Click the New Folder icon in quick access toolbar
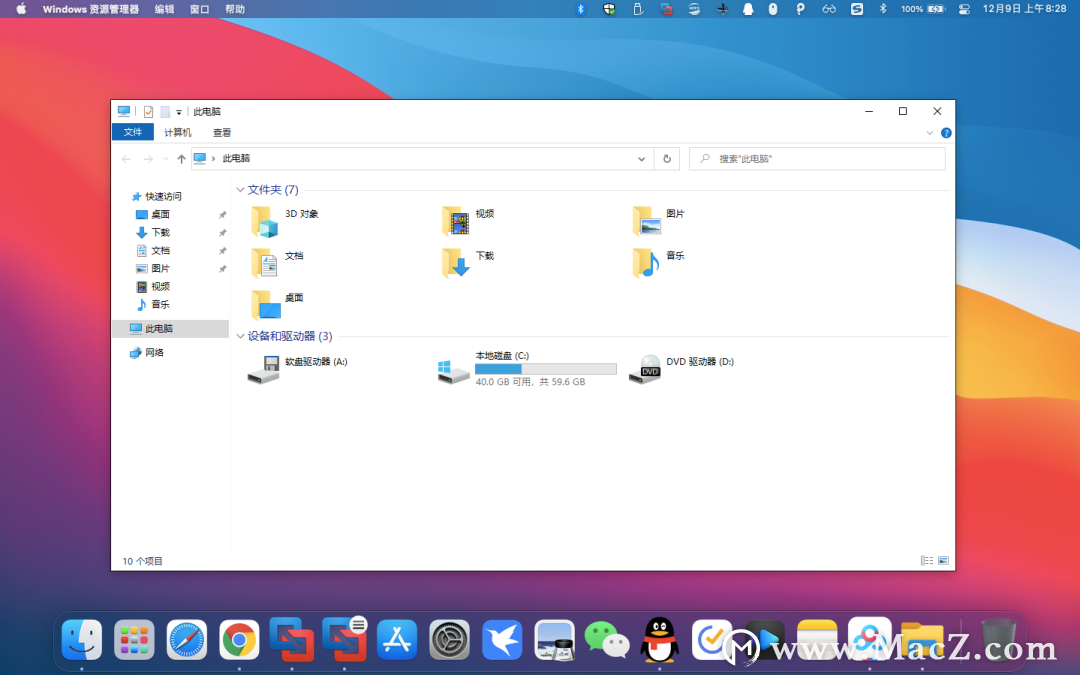The width and height of the screenshot is (1080, 675). coord(165,112)
